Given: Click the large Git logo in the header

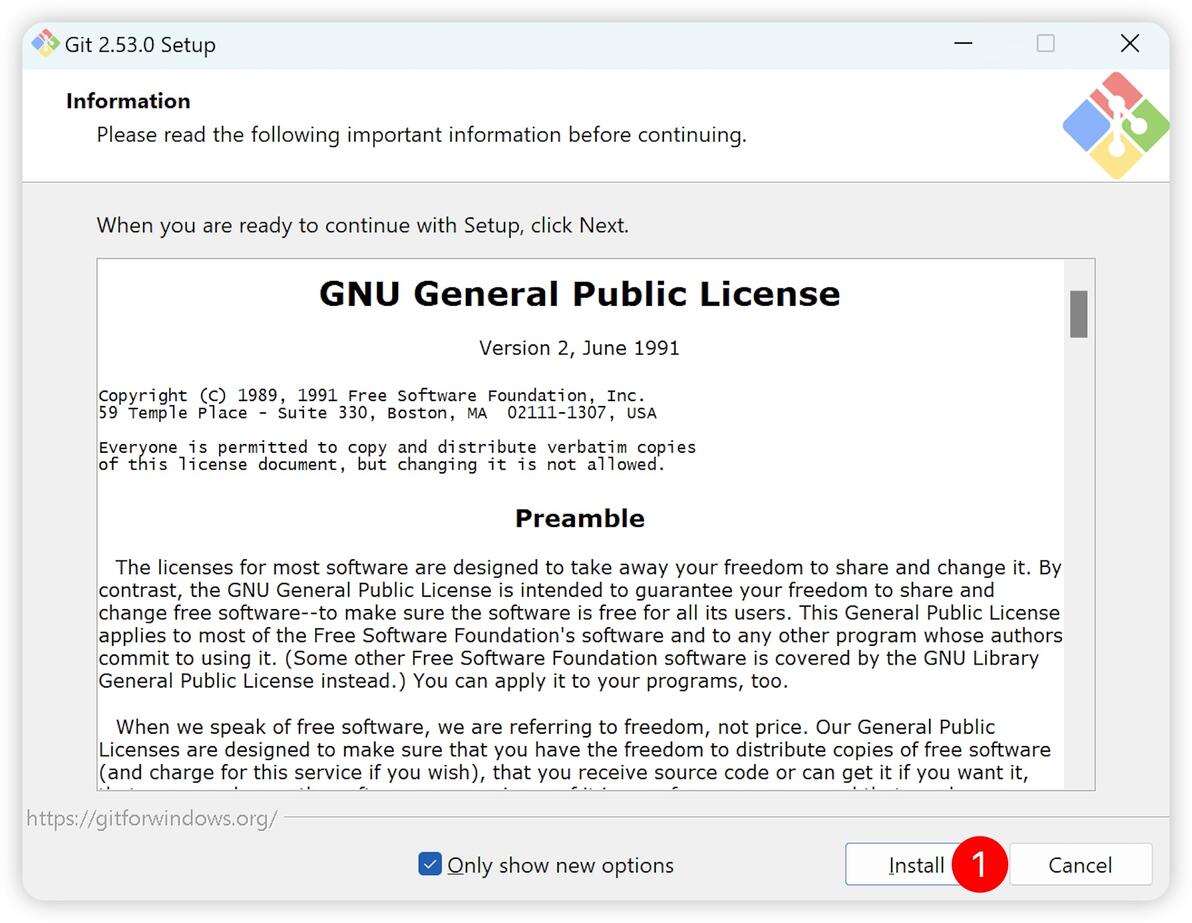Looking at the screenshot, I should pos(1115,125).
